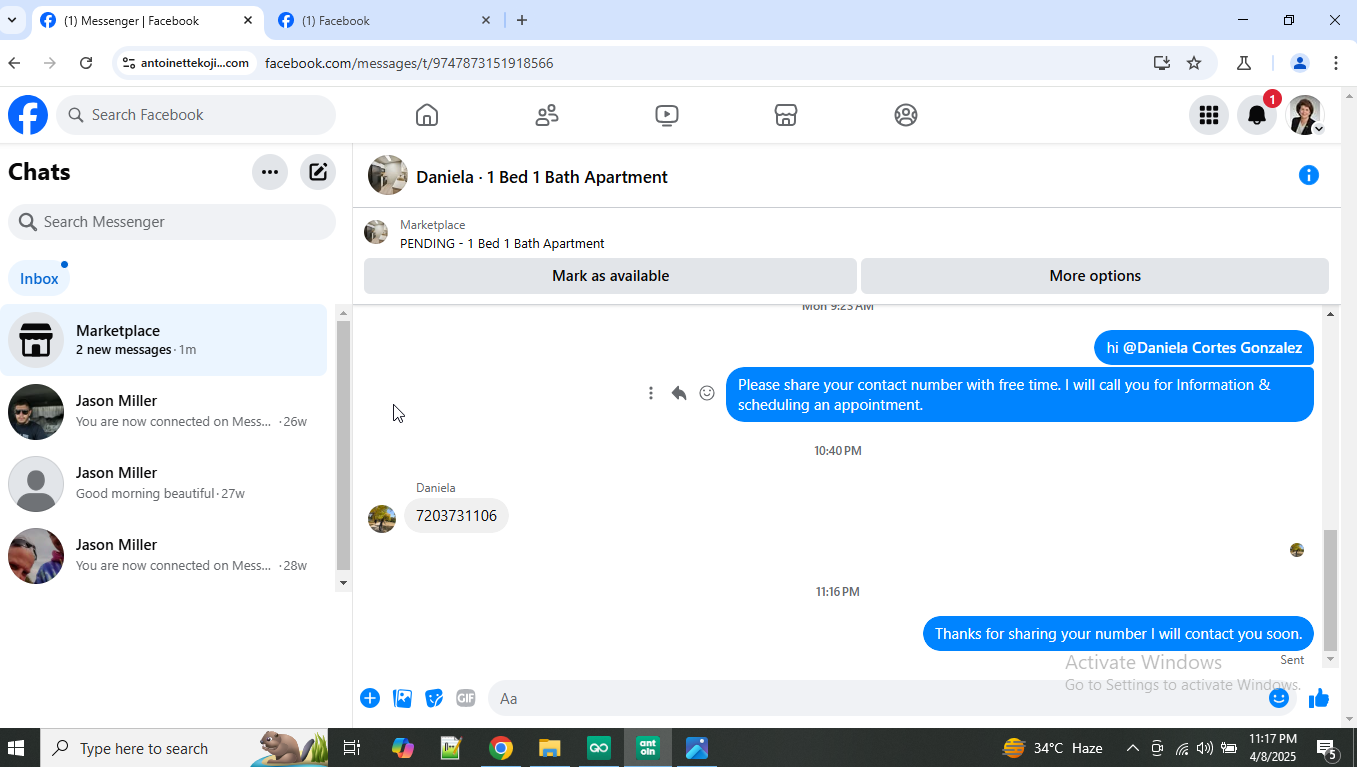Click the 7203731106 message bubble
Viewport: 1357px width, 767px height.
click(456, 516)
